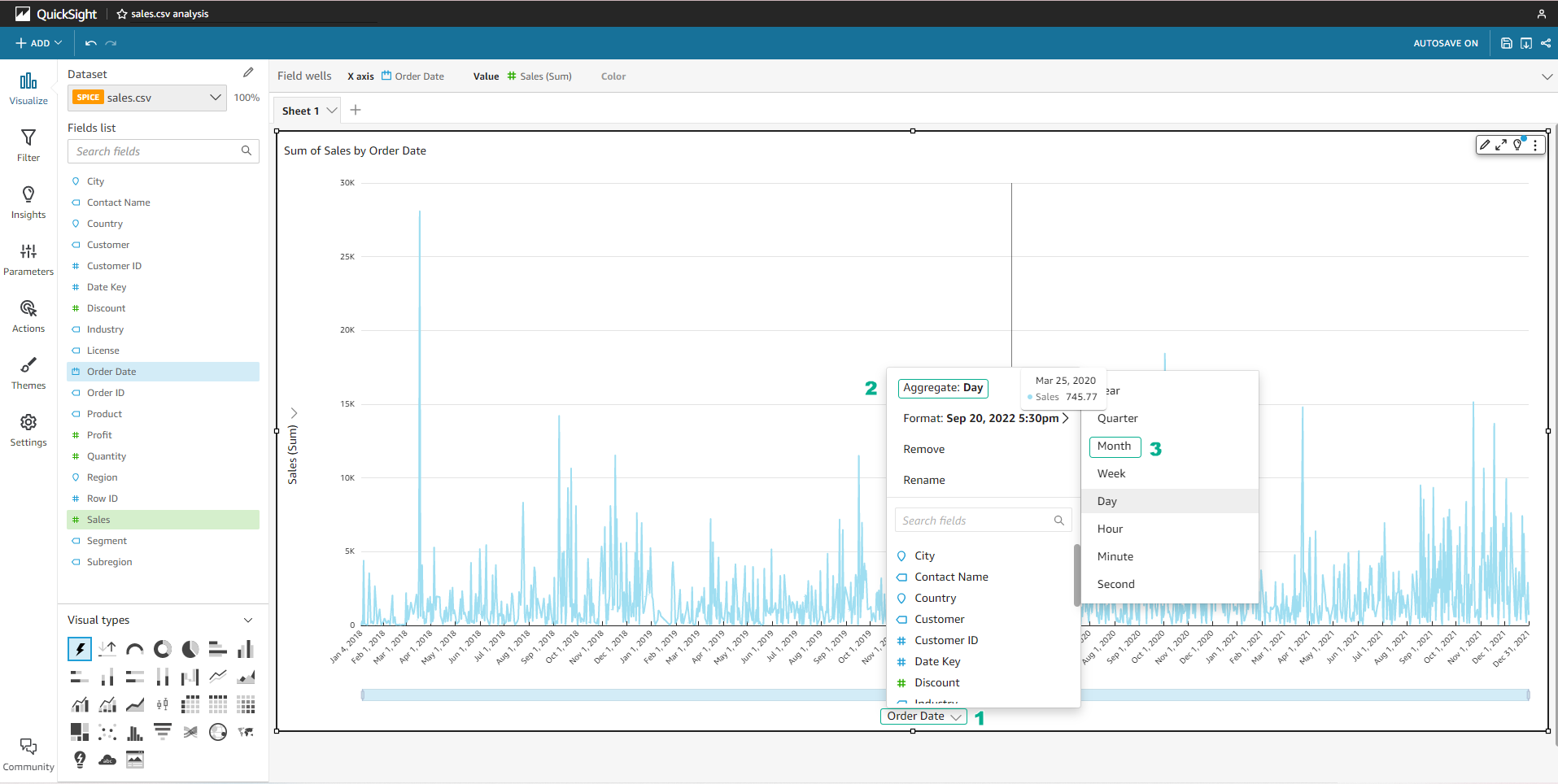Set aggregation to Month
This screenshot has height=784, width=1558.
(1115, 446)
